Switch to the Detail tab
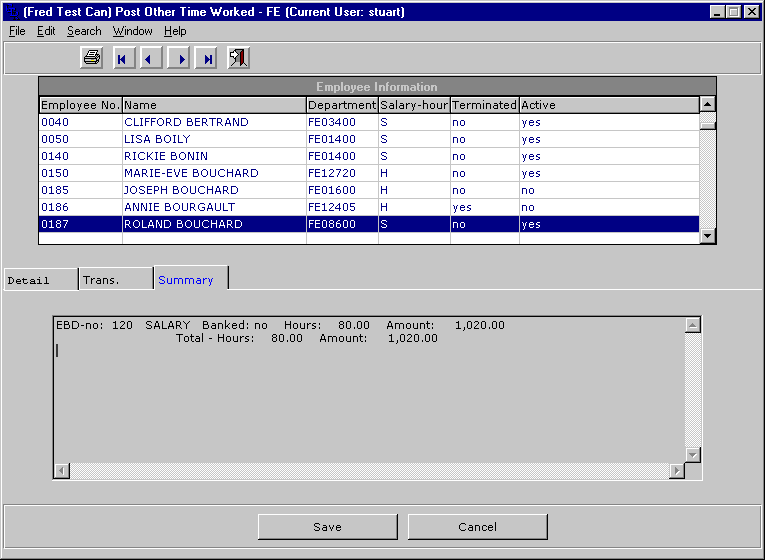This screenshot has width=765, height=560. point(40,280)
